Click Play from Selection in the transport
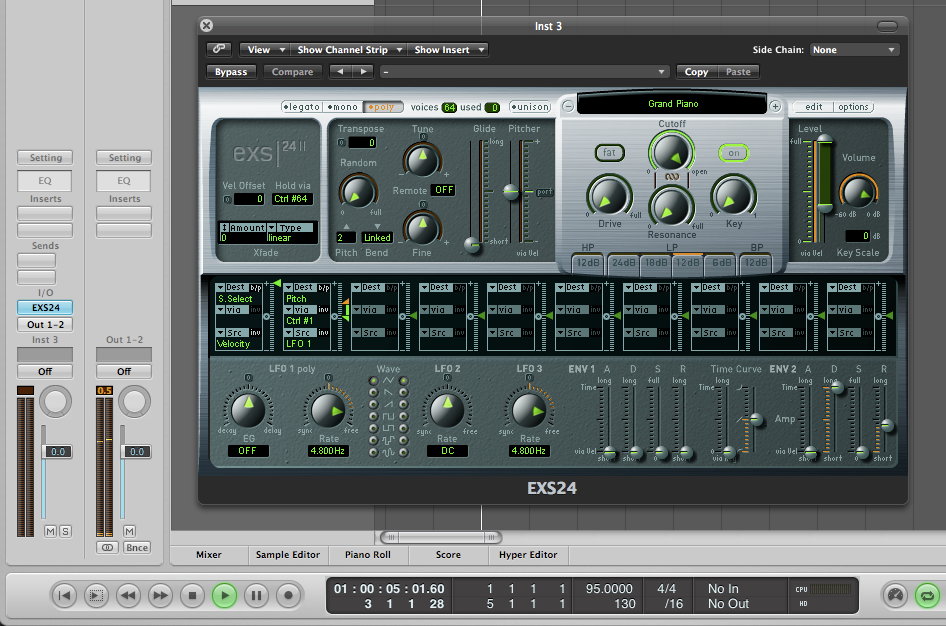Viewport: 946px width, 626px height. click(95, 596)
